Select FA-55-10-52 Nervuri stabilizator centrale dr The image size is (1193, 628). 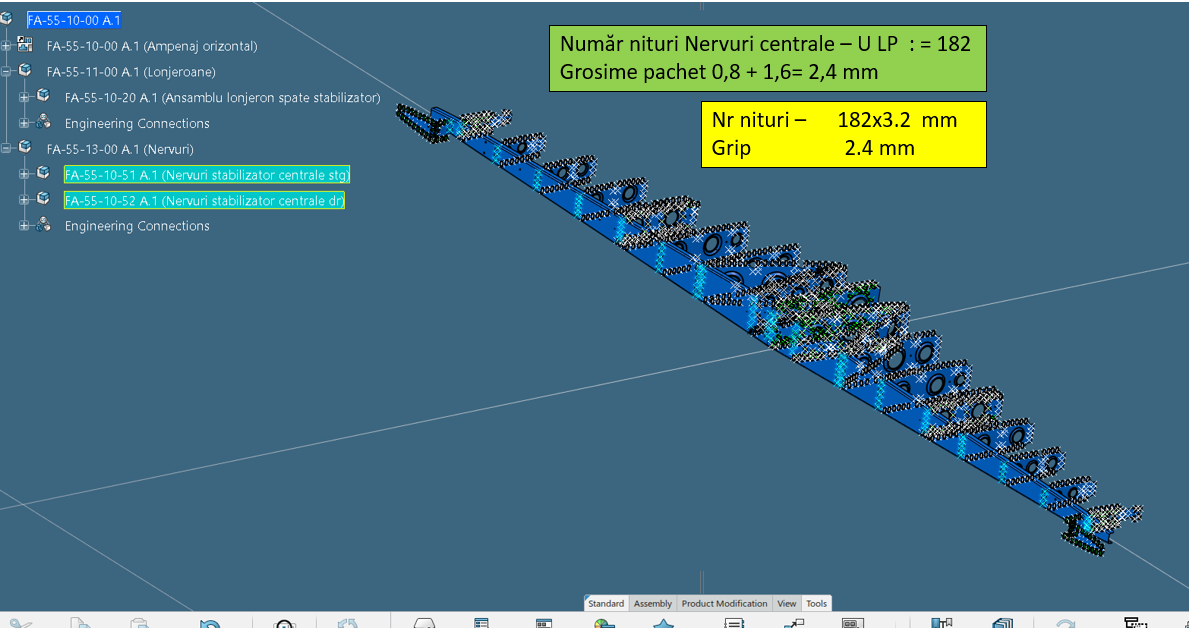click(204, 200)
